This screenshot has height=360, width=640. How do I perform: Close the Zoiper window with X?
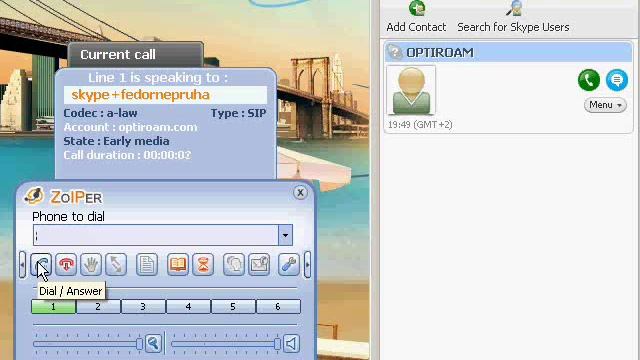[x=300, y=192]
